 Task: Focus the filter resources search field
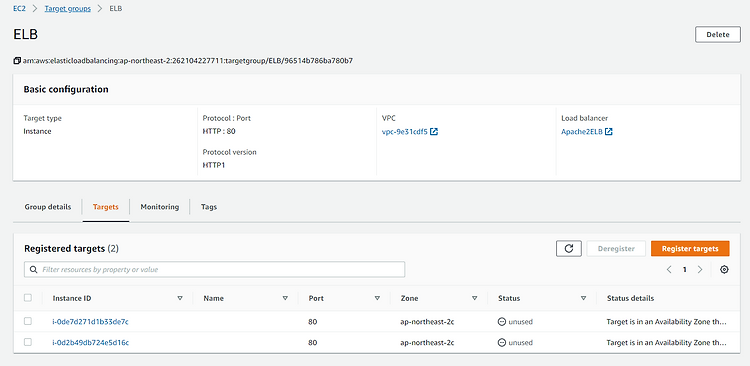215,269
